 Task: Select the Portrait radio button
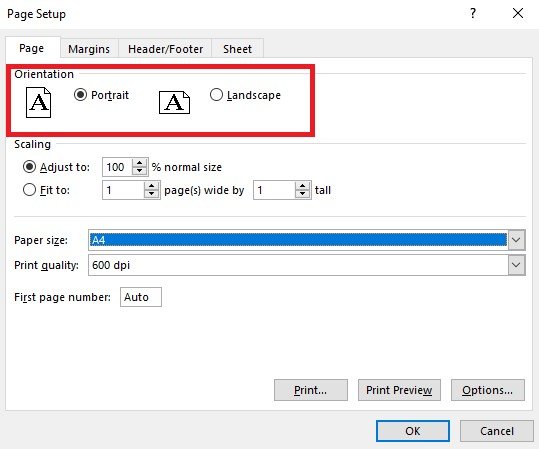(80, 95)
